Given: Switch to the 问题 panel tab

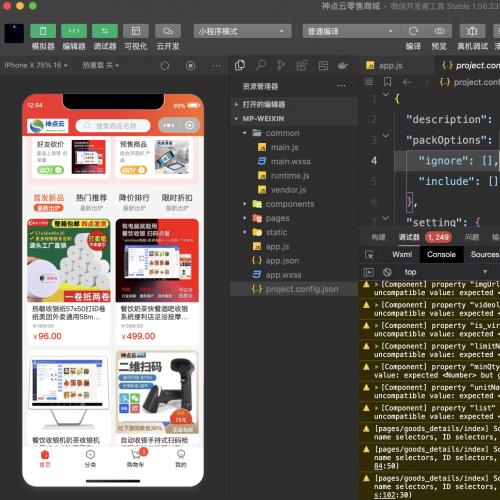Looking at the screenshot, I should 472,237.
